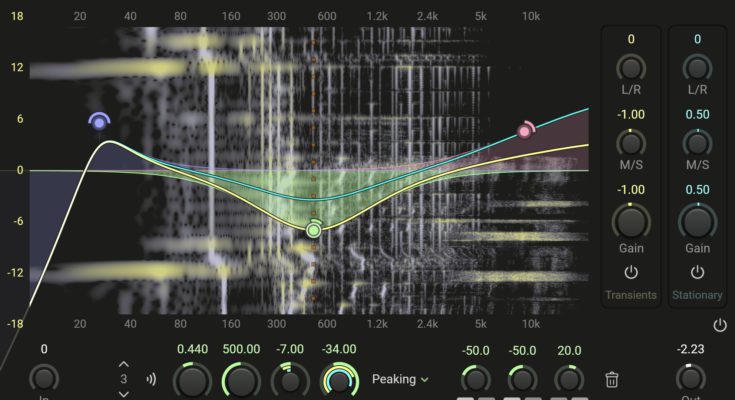Toggle the global plugin power button
This screenshot has height=400, width=735.
[x=720, y=325]
